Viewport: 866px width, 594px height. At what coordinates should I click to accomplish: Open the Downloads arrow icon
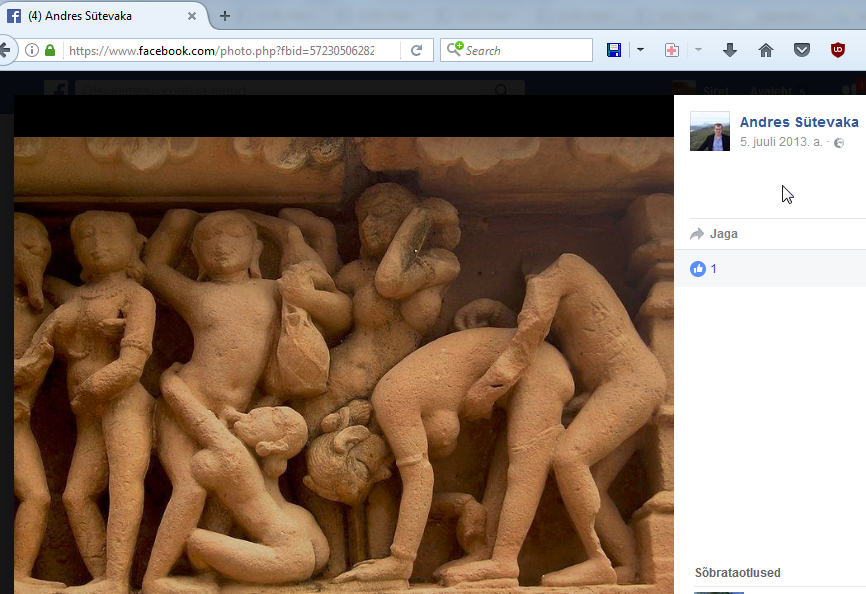tap(730, 50)
